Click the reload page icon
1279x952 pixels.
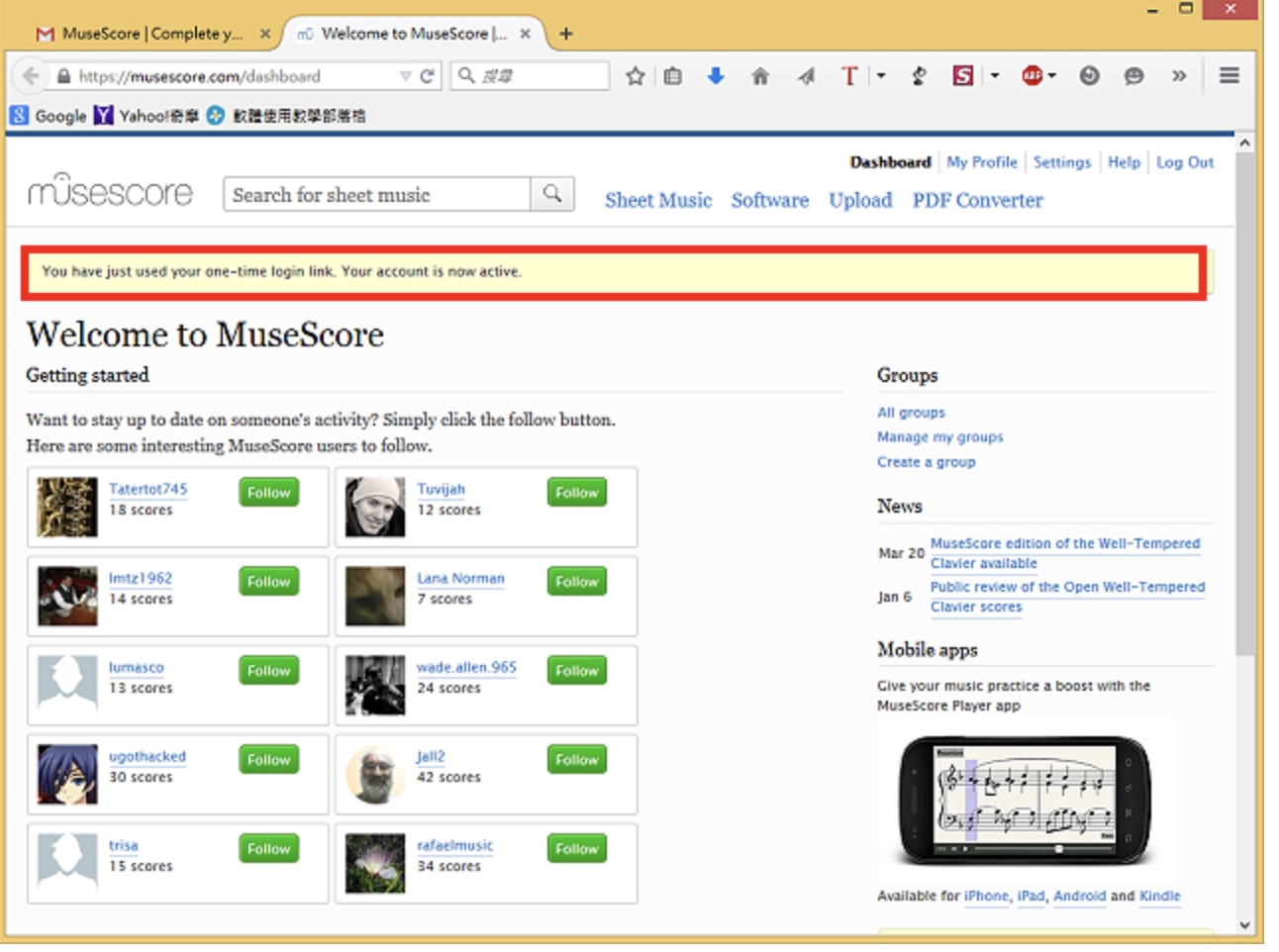coord(428,76)
